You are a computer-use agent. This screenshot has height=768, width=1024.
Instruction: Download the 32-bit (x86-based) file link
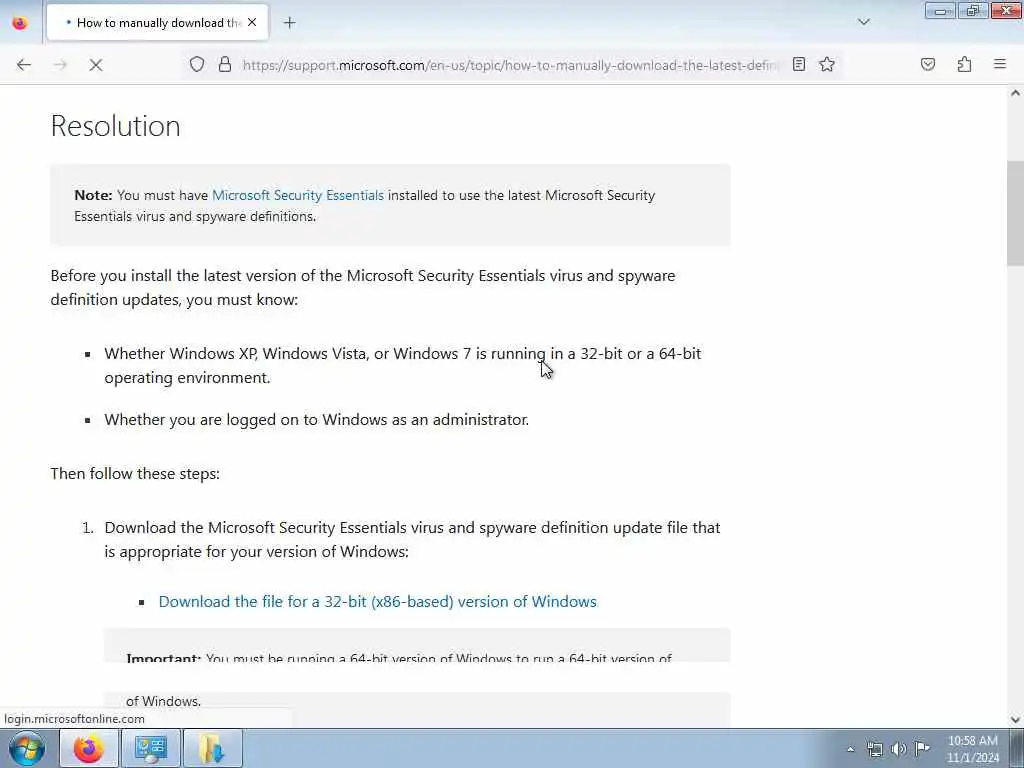click(x=377, y=601)
